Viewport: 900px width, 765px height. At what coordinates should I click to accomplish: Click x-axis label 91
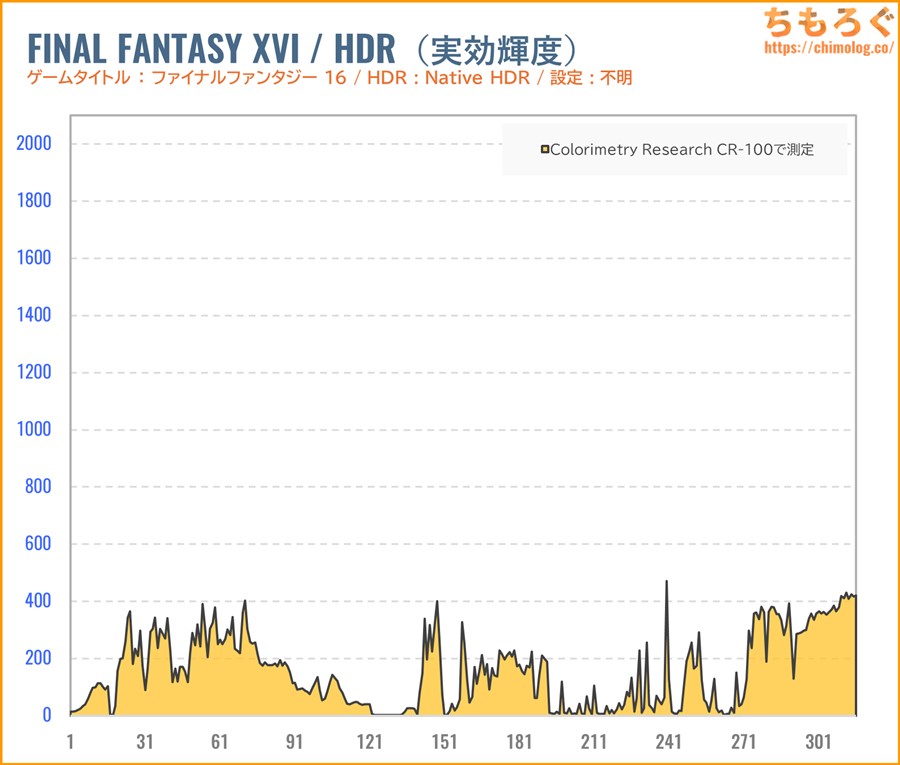(x=294, y=741)
